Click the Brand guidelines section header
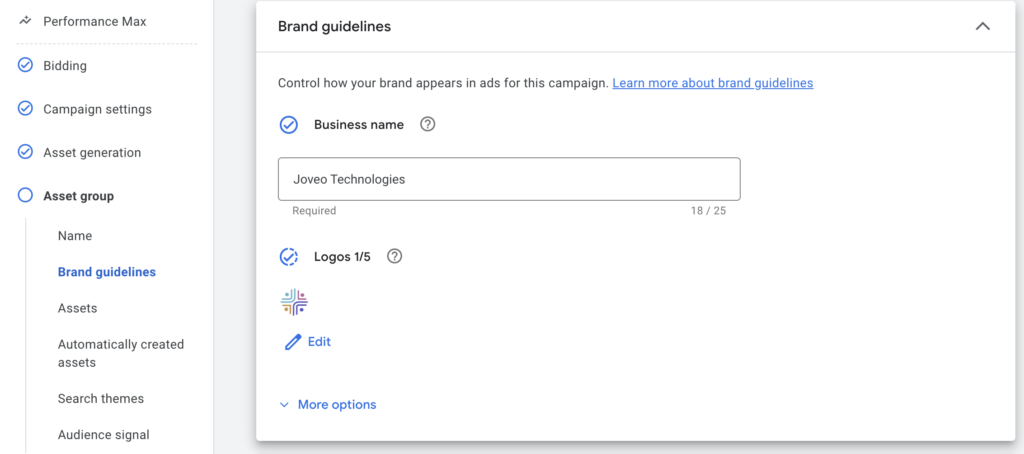The image size is (1024, 454). click(334, 27)
